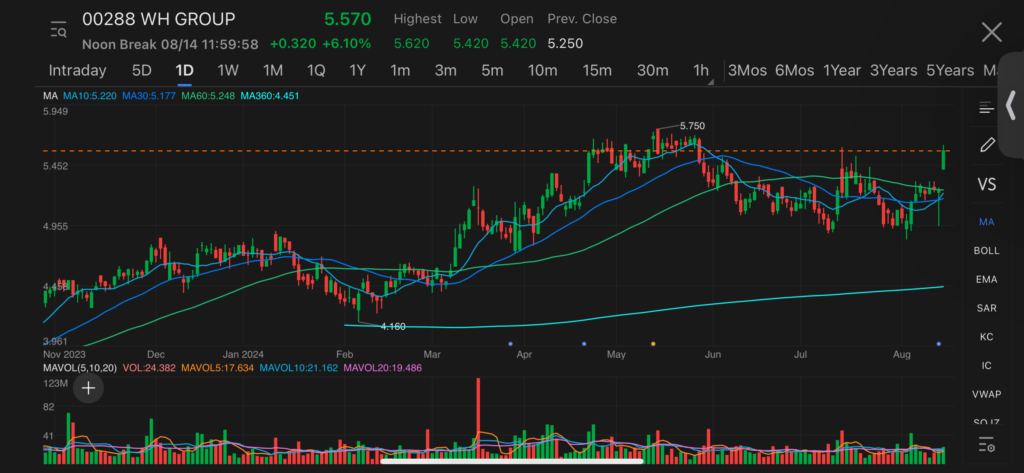This screenshot has height=473, width=1024.
Task: Toggle the SAR indicator
Action: click(x=986, y=308)
